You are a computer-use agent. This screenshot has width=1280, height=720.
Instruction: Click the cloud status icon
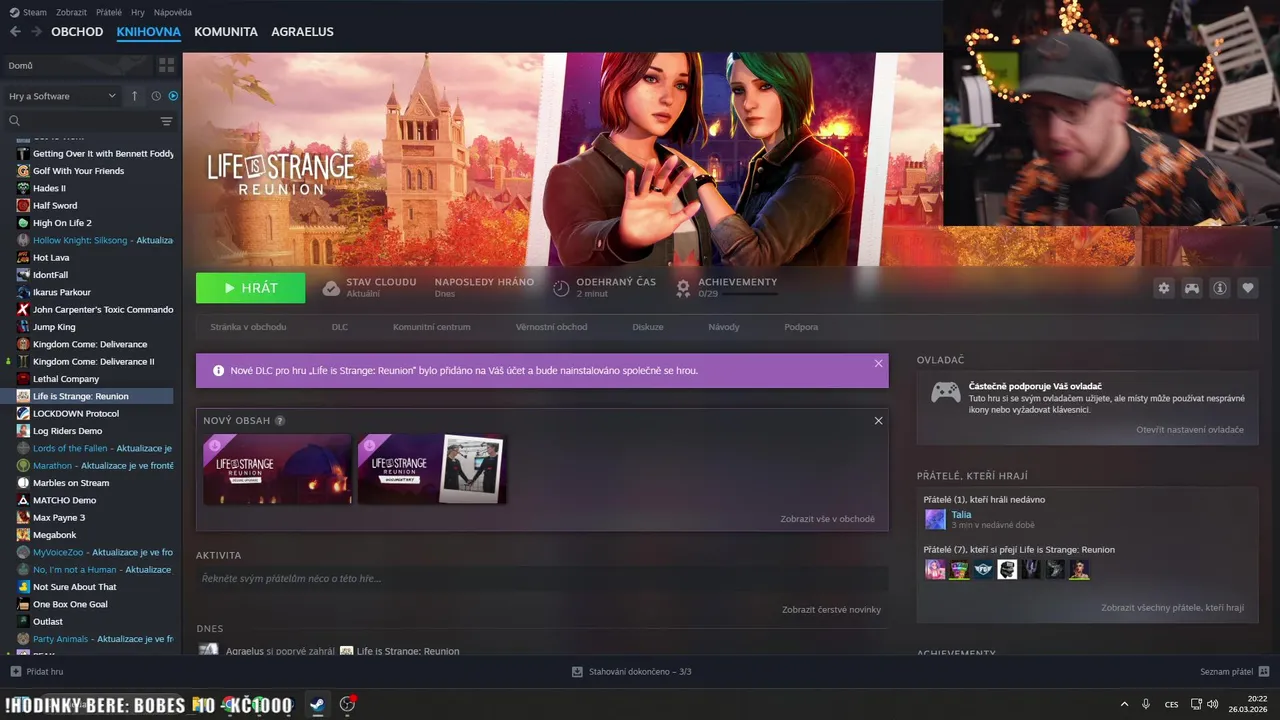[331, 288]
